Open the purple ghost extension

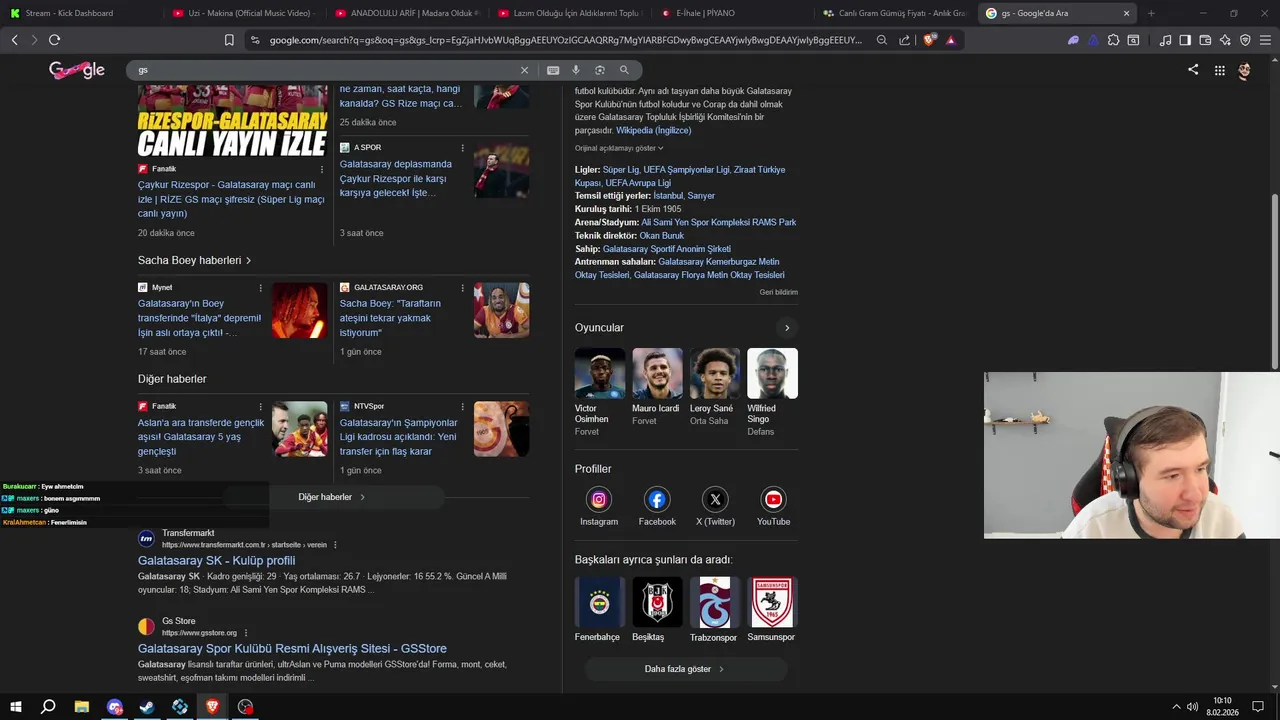click(x=1073, y=40)
